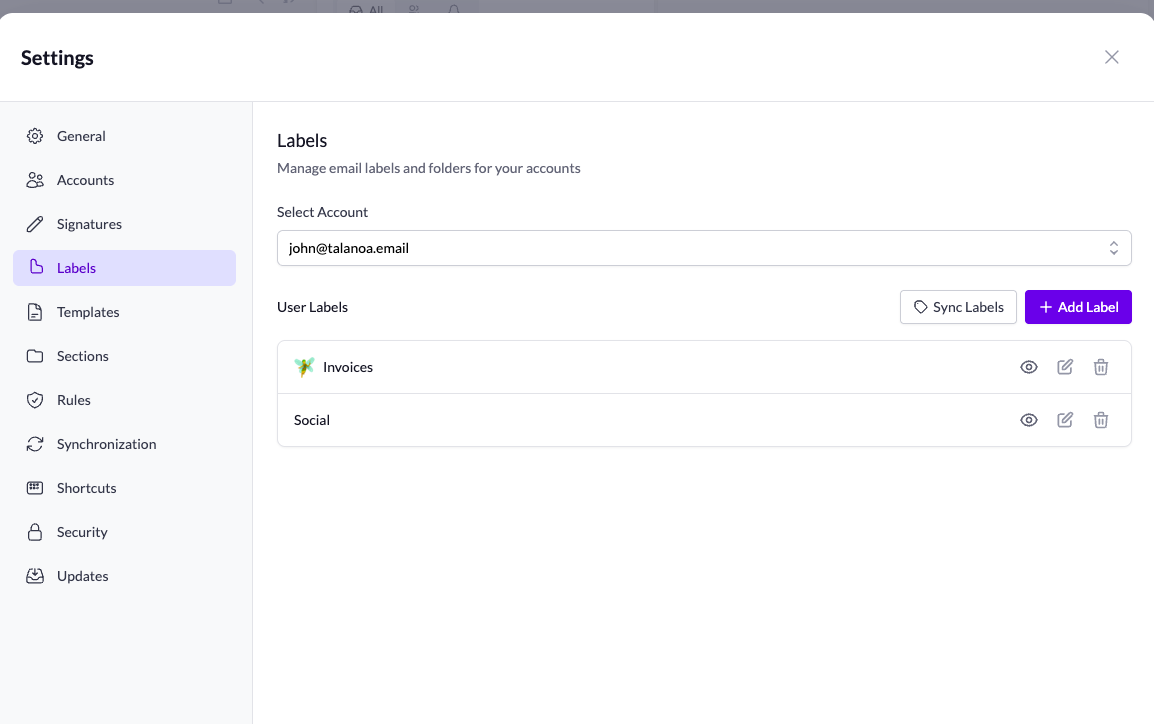The width and height of the screenshot is (1154, 724).
Task: Select the General settings entry
Action: click(81, 135)
